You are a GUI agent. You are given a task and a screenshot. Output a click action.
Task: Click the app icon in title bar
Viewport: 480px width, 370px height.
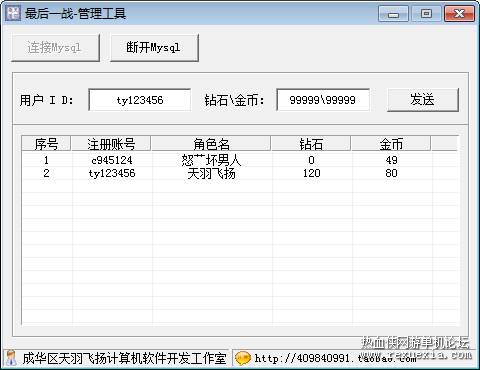(x=14, y=13)
